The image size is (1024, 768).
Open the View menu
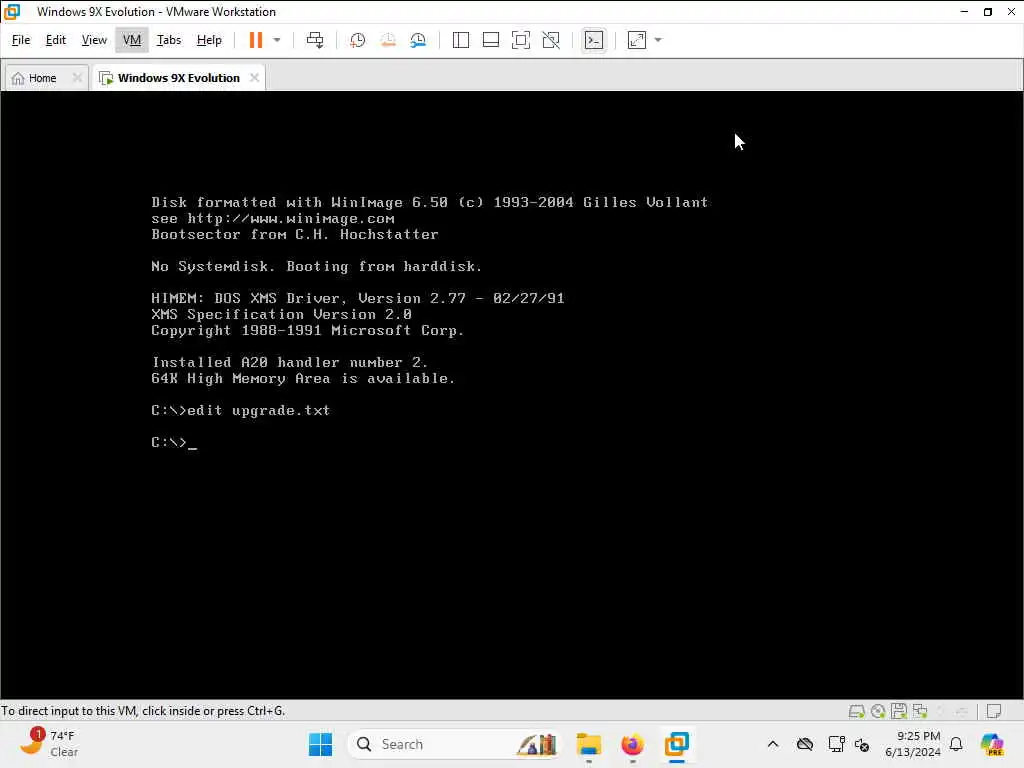[94, 40]
